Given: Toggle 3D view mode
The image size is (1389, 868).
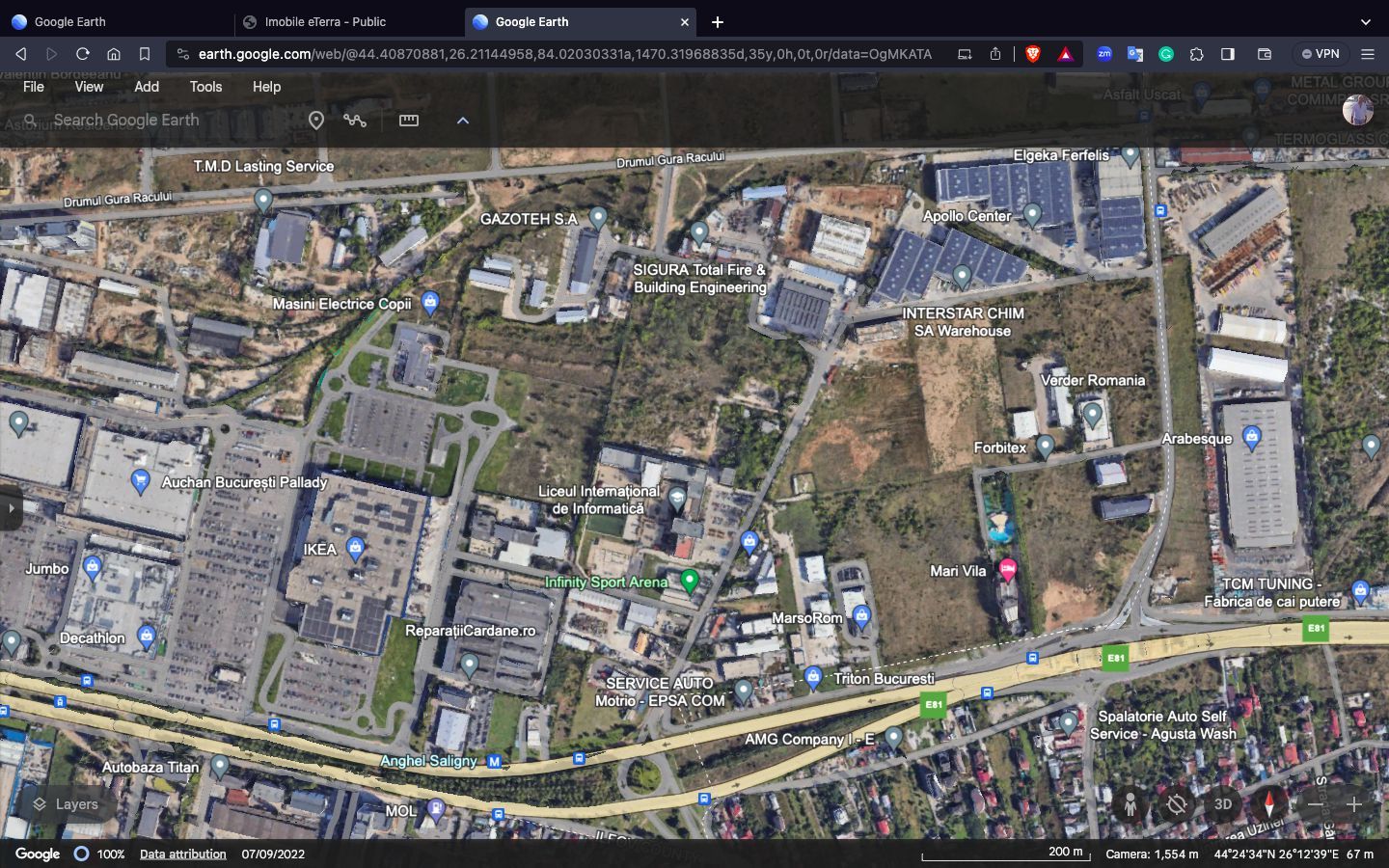Looking at the screenshot, I should pyautogui.click(x=1223, y=803).
